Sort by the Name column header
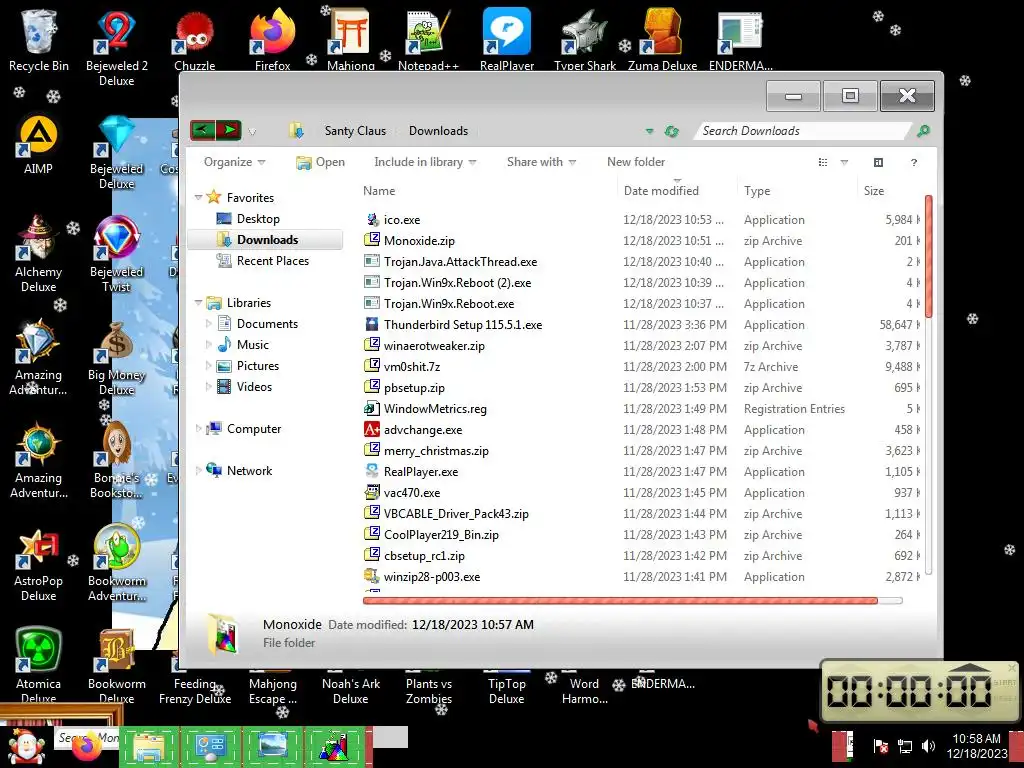This screenshot has height=768, width=1024. tap(379, 191)
